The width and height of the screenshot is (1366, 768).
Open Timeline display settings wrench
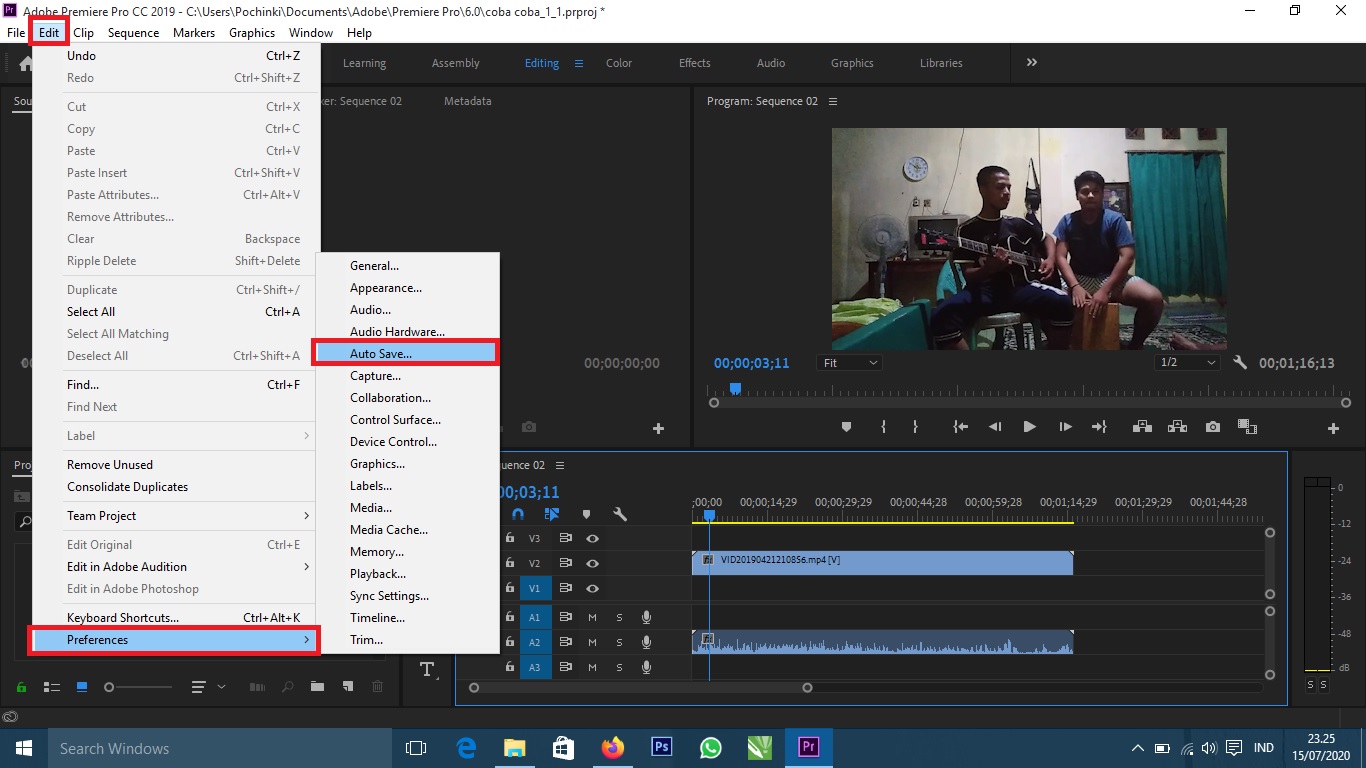click(x=620, y=514)
